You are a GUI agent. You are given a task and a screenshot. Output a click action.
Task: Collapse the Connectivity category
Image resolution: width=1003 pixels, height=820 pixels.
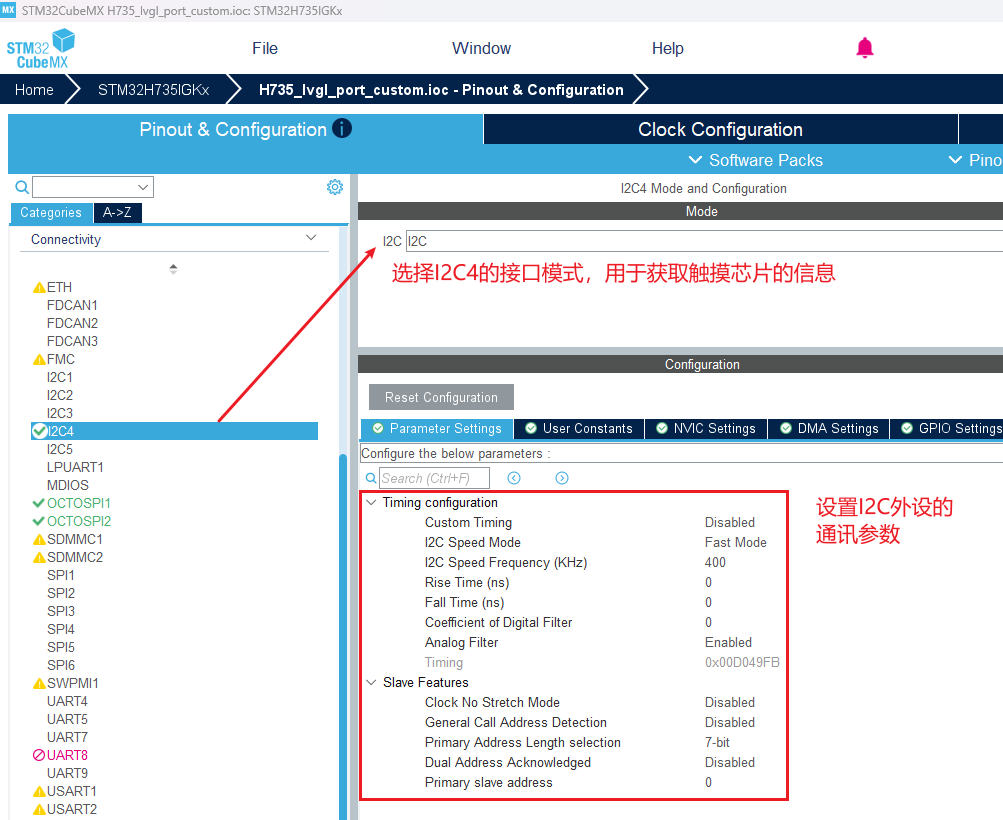tap(311, 238)
